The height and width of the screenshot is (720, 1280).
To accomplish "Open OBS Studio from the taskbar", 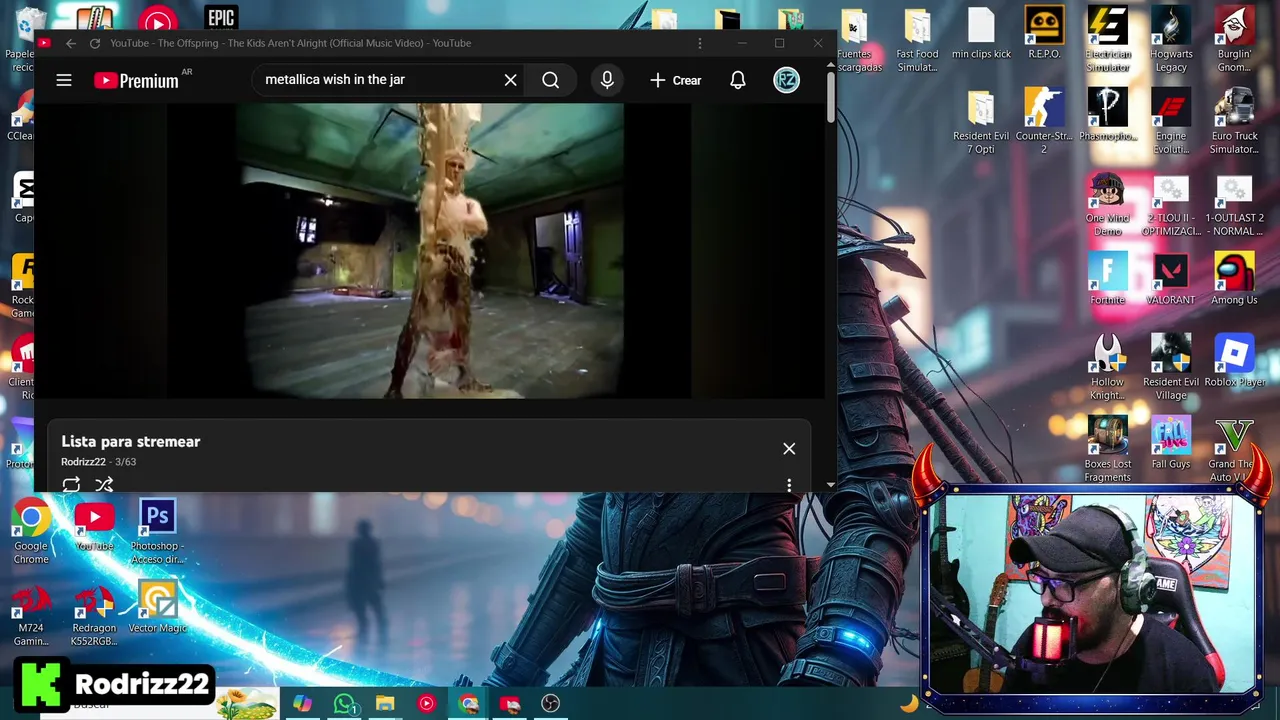I will [x=550, y=704].
